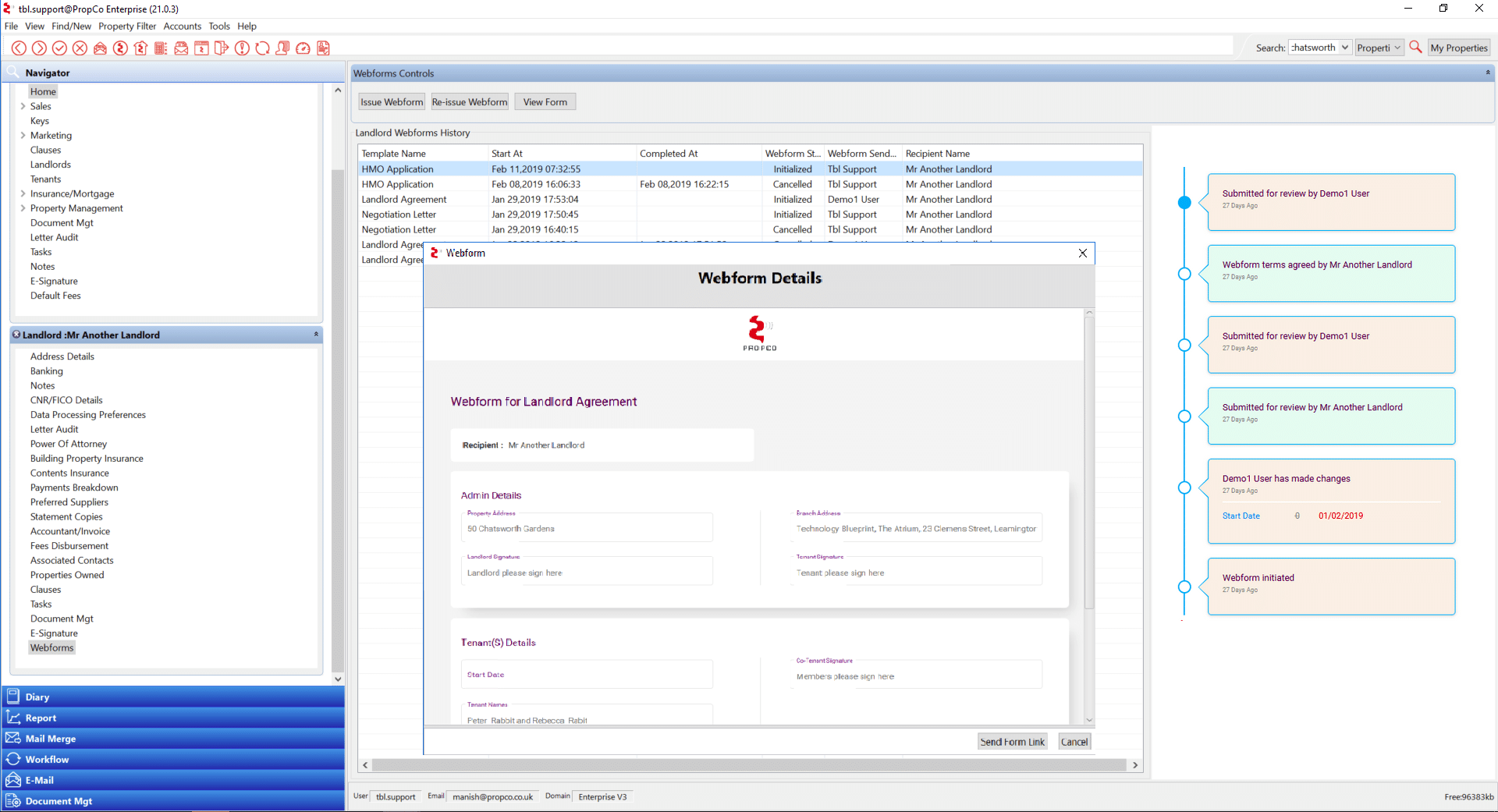Open the Find/New menu

point(71,26)
